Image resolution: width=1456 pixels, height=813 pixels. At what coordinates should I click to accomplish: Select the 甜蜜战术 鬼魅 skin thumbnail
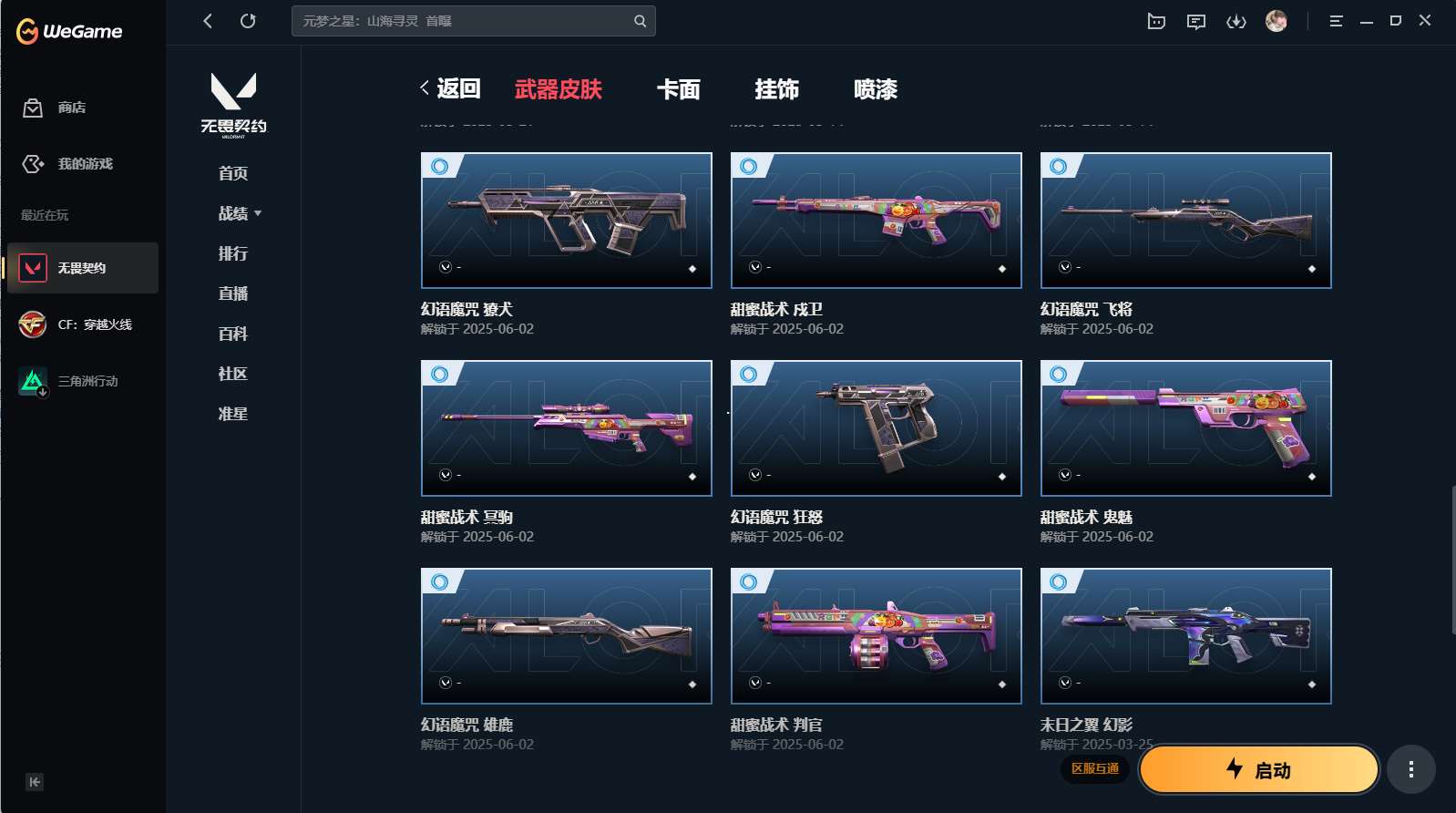pos(1185,428)
